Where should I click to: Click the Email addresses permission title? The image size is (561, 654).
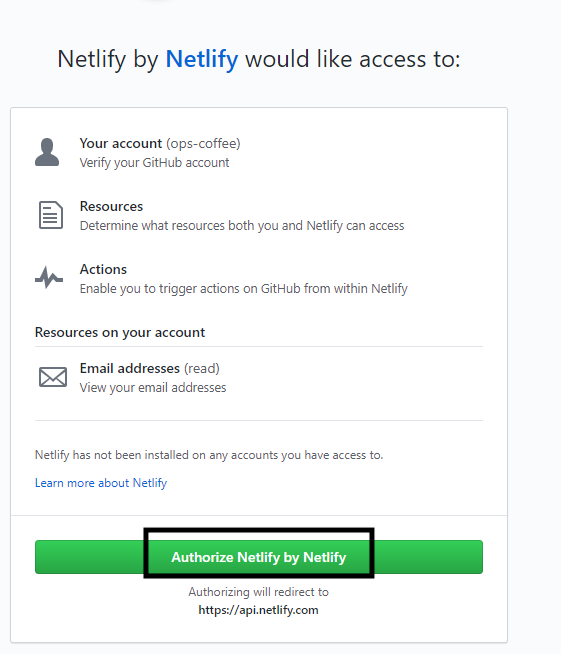pos(130,368)
